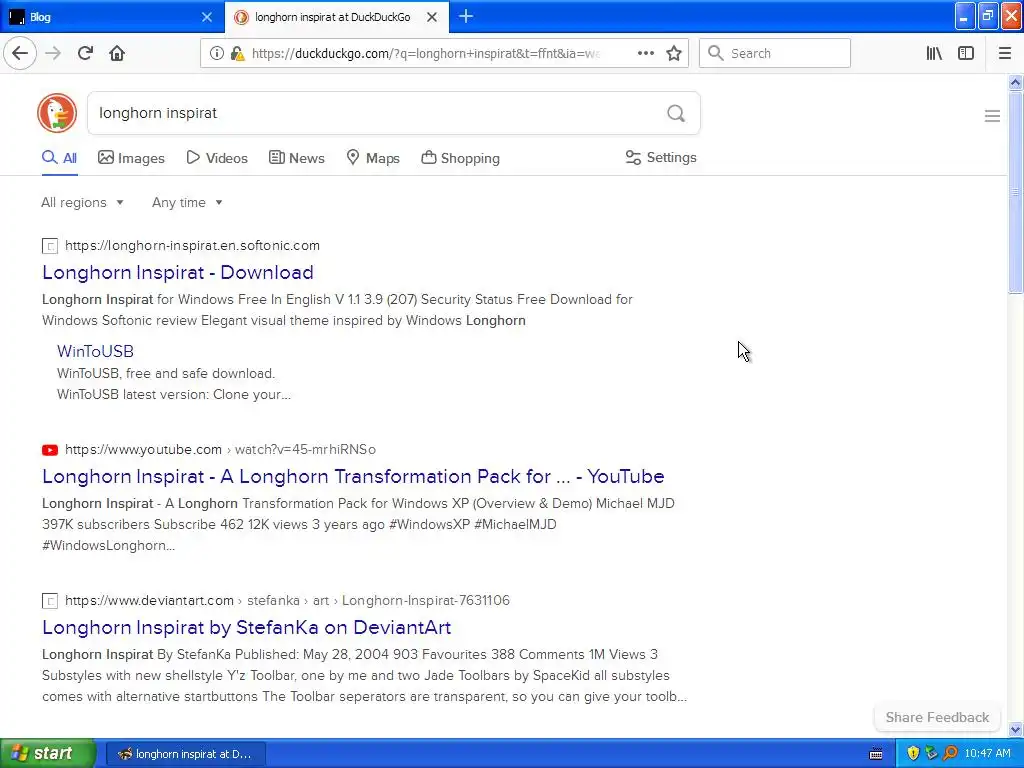Open the Longhorn Inspirat YouTube result
1024x768 pixels.
click(353, 477)
